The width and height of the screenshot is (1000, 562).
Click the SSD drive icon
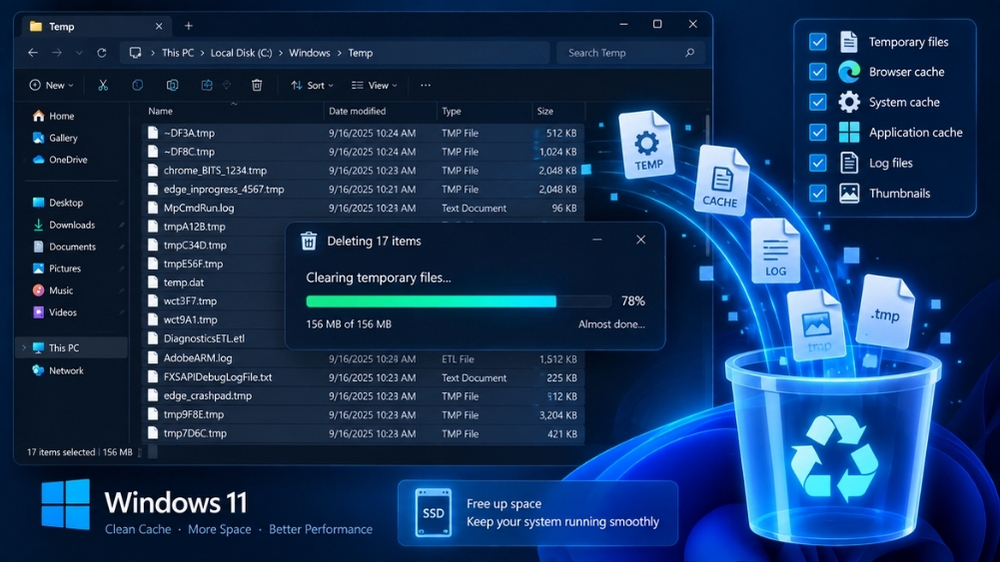pyautogui.click(x=433, y=513)
